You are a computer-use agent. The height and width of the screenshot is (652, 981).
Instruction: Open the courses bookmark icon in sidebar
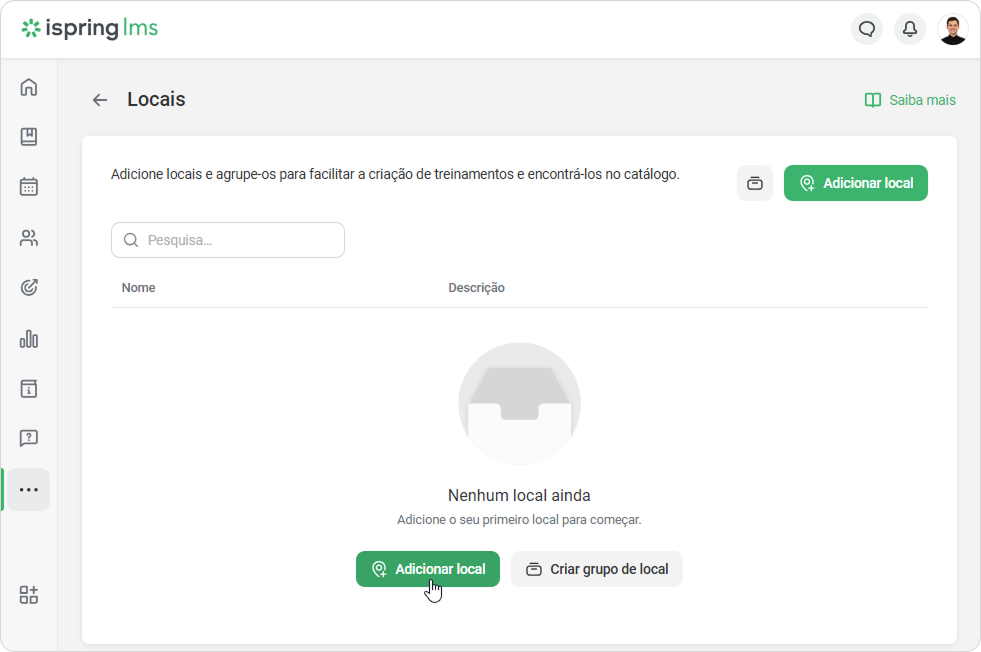[29, 136]
